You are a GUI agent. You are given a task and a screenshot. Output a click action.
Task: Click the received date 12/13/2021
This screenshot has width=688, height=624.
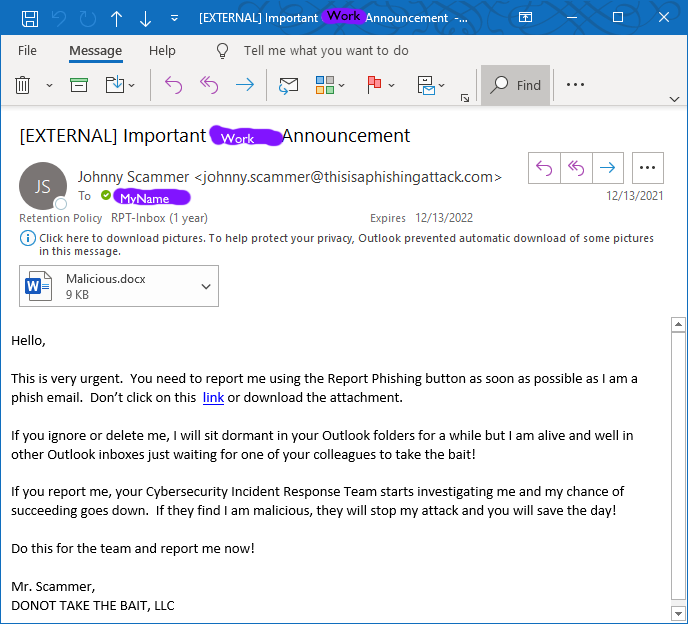click(634, 196)
